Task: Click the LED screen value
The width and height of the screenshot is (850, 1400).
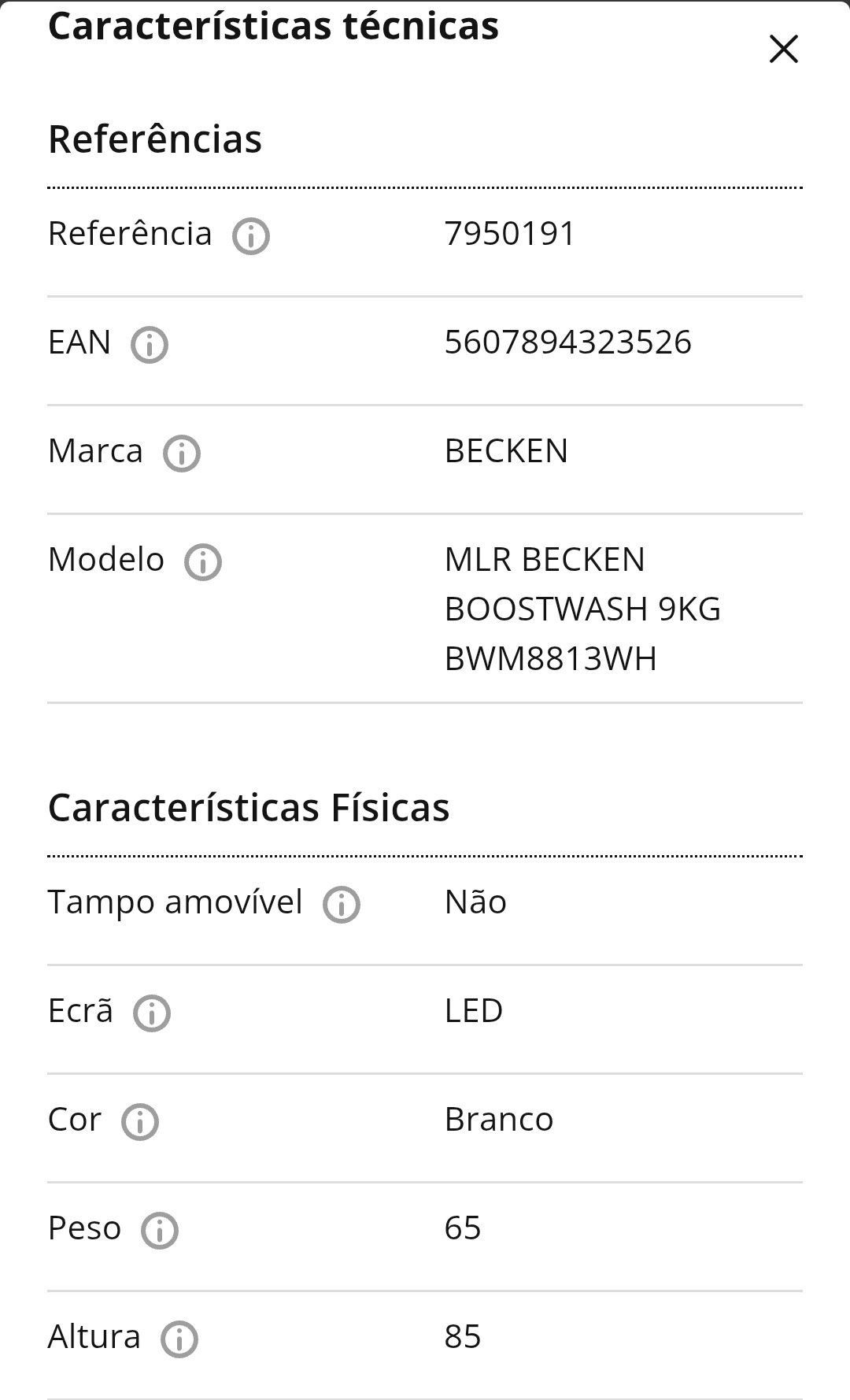Action: pos(474,1011)
